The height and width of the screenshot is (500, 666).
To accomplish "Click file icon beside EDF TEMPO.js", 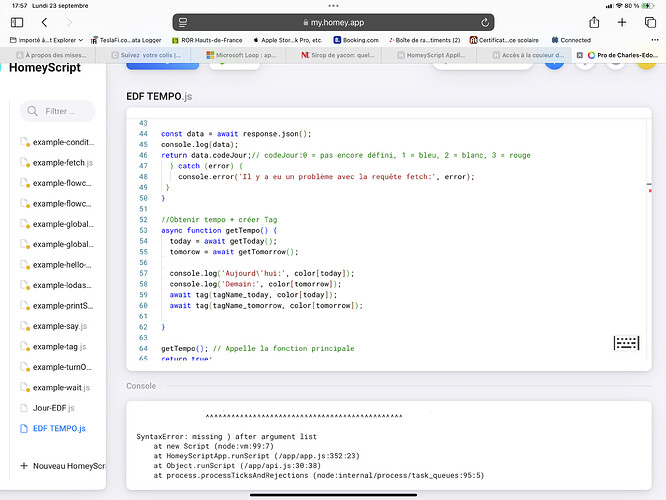I will [24, 428].
